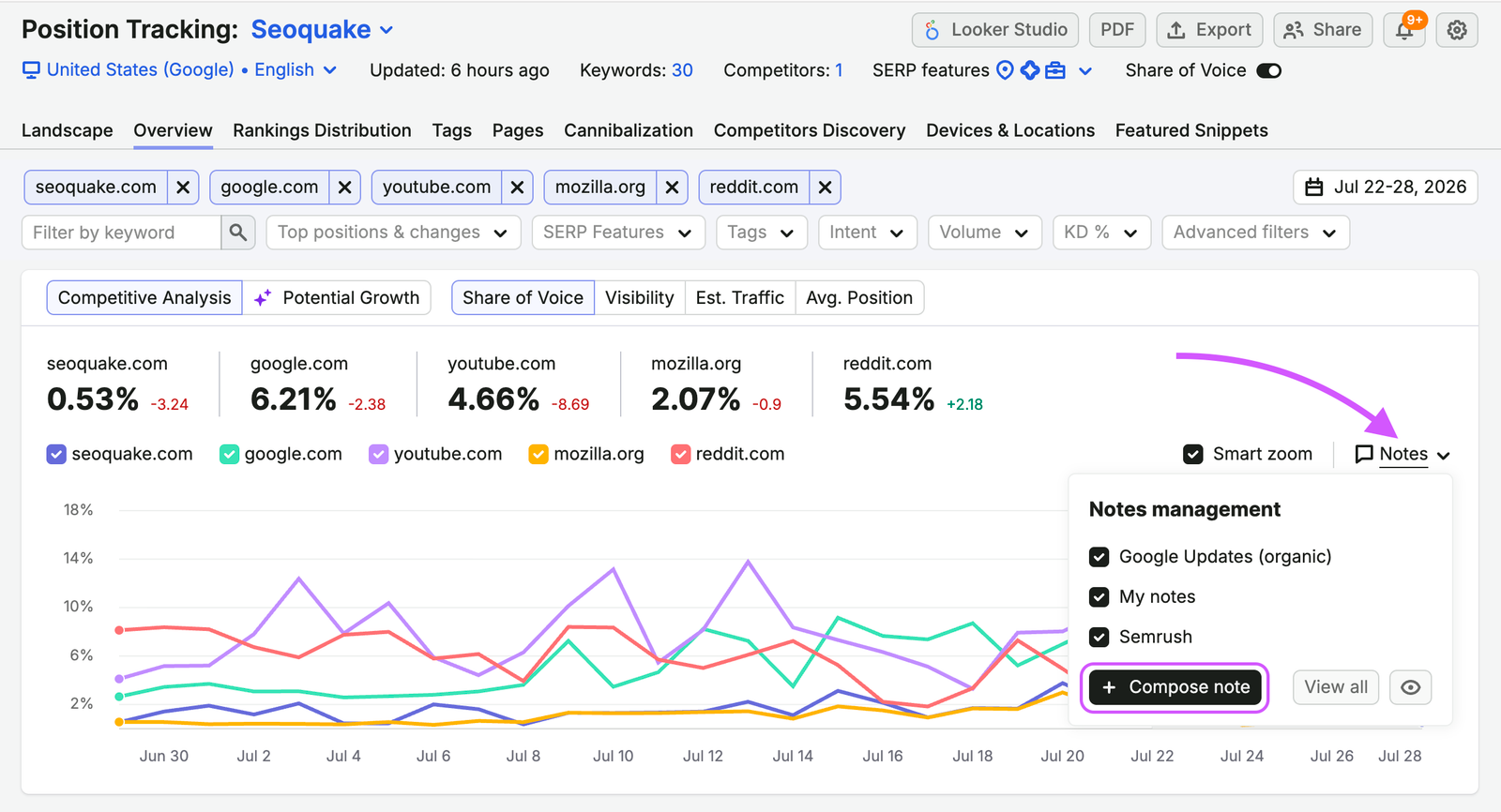Click the Export upload icon
Image resolution: width=1501 pixels, height=812 pixels.
1175,30
